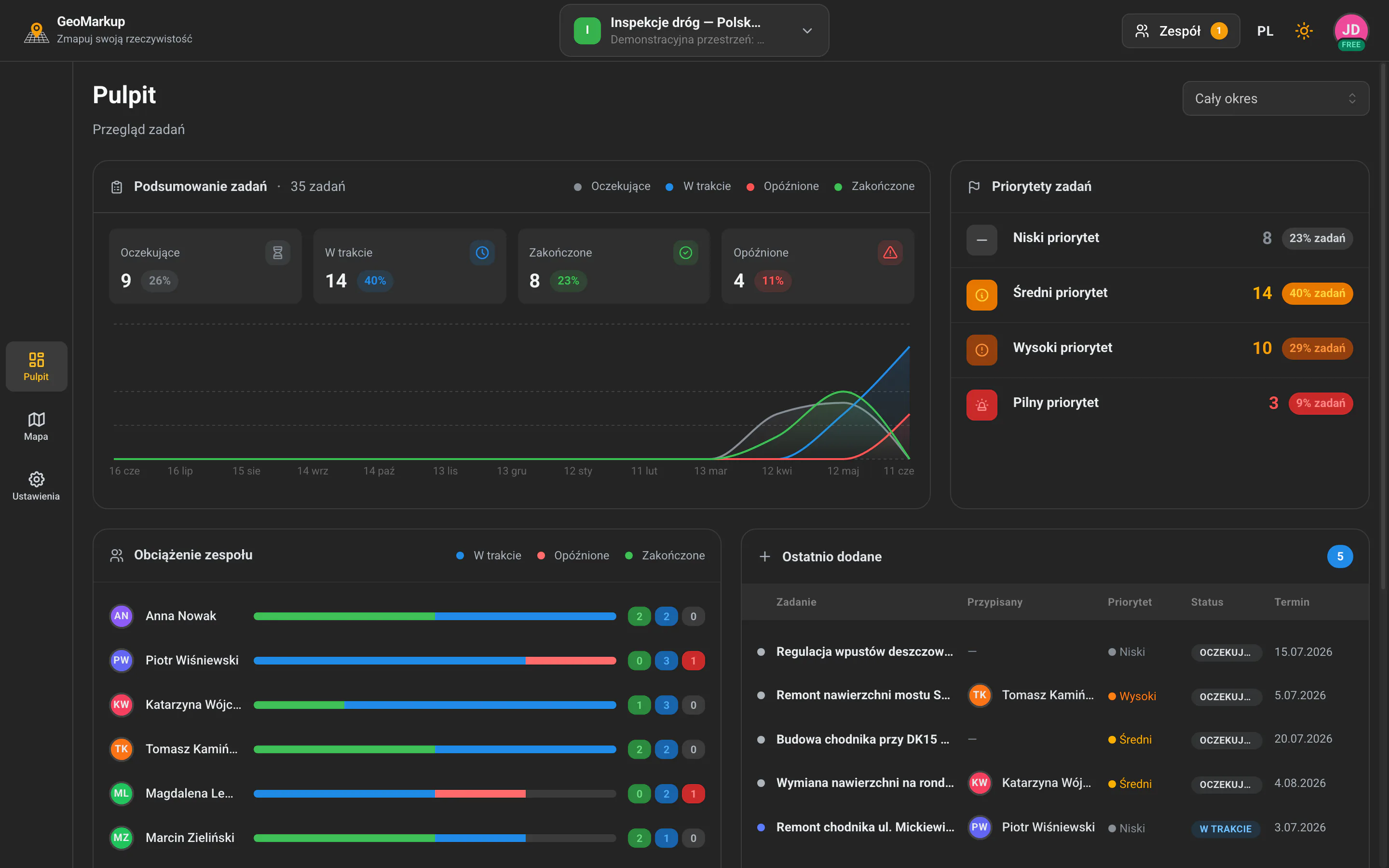Image resolution: width=1389 pixels, height=868 pixels.
Task: Open task Regulacja wpustów deszczow...
Action: point(864,651)
